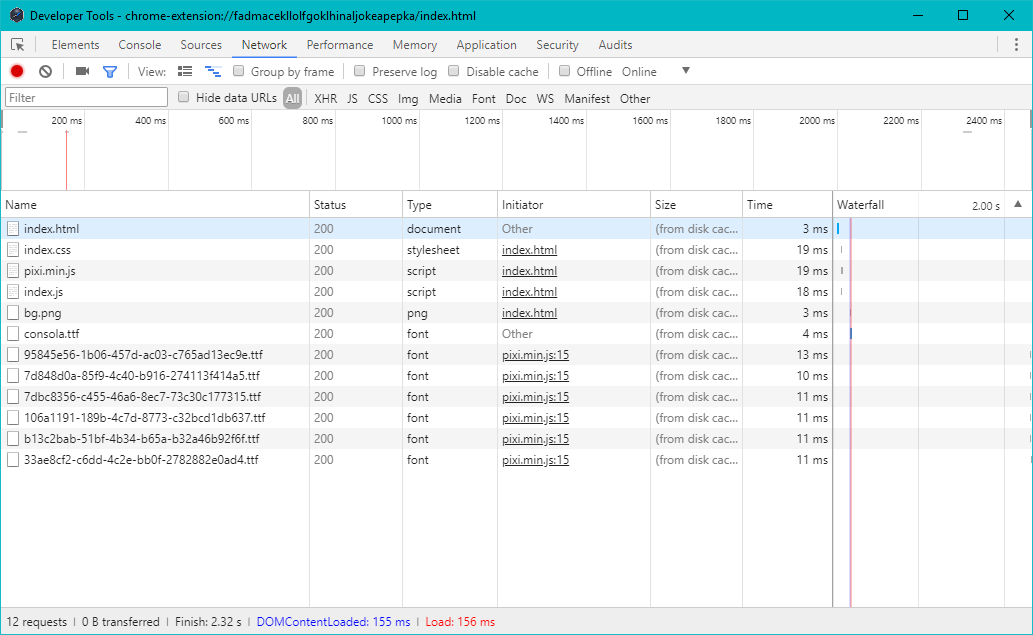Select the inspect element cursor icon

pos(17,45)
